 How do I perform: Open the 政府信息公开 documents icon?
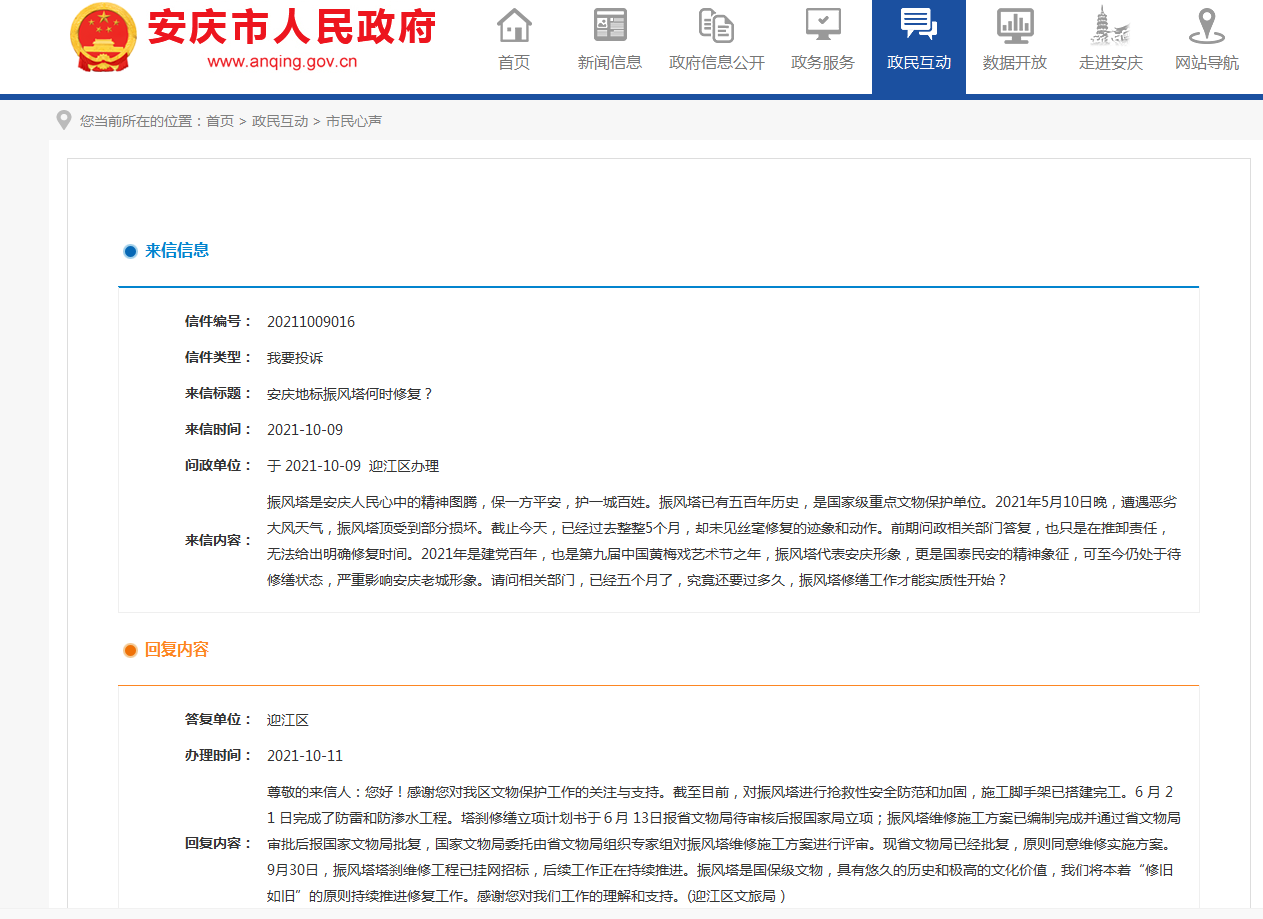point(716,25)
